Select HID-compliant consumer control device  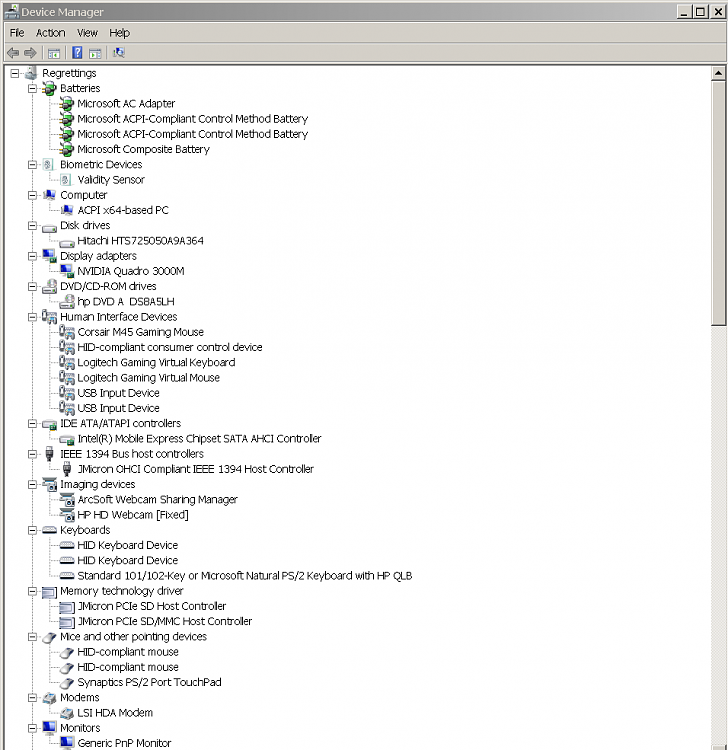[170, 347]
